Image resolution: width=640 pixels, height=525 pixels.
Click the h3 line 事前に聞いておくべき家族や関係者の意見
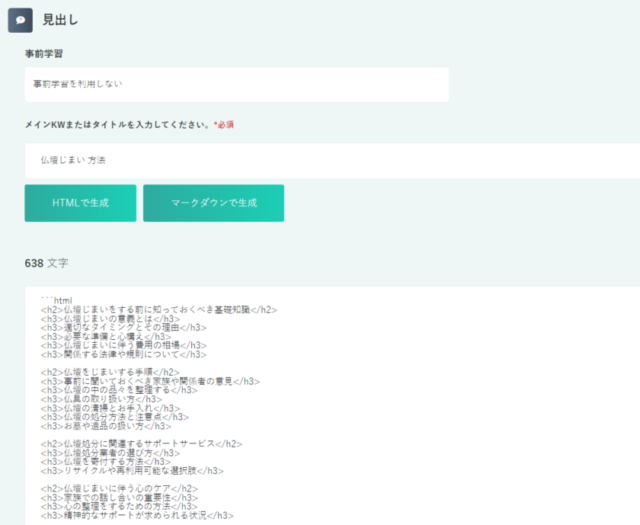(x=150, y=381)
